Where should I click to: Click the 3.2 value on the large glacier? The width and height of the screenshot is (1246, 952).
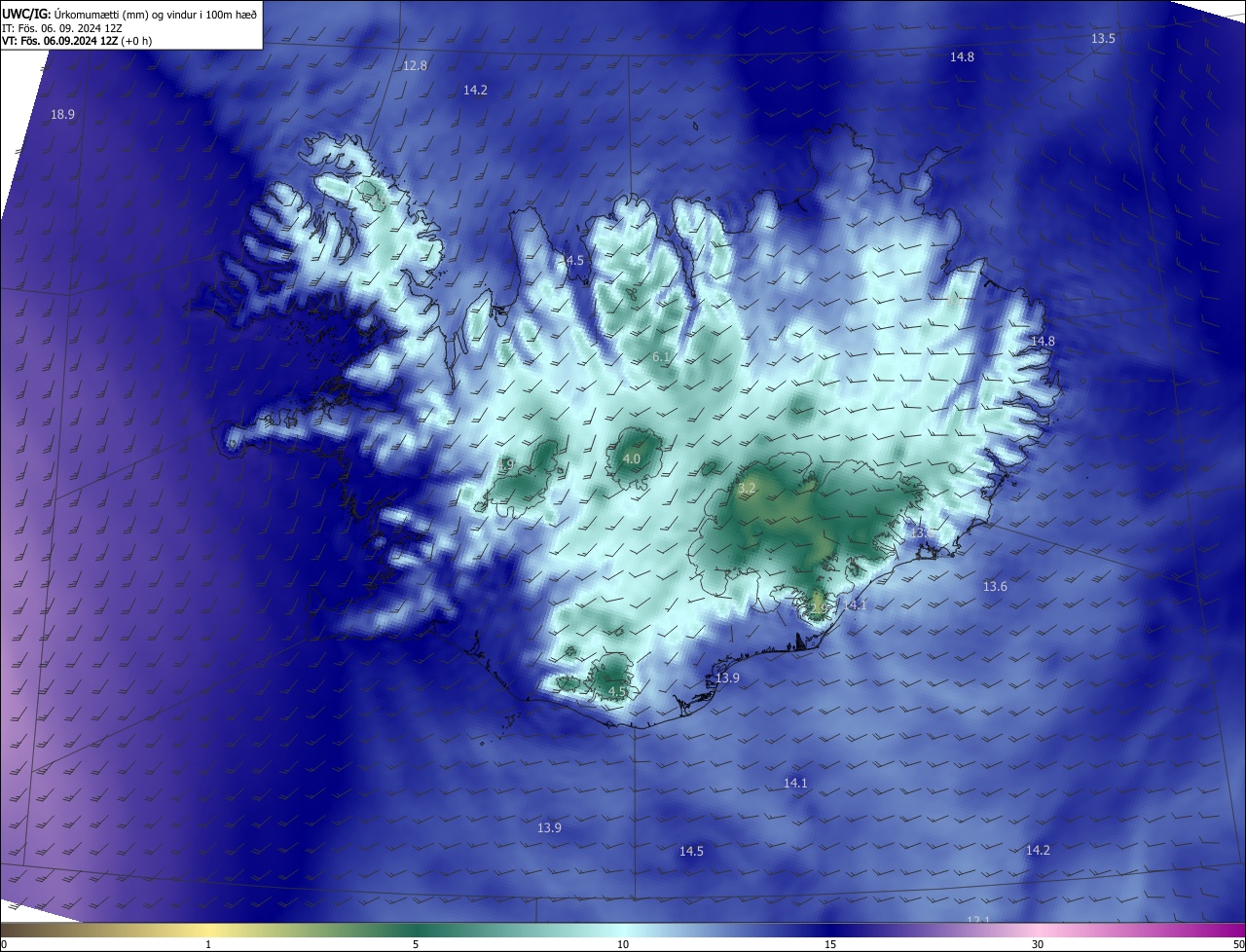click(747, 488)
